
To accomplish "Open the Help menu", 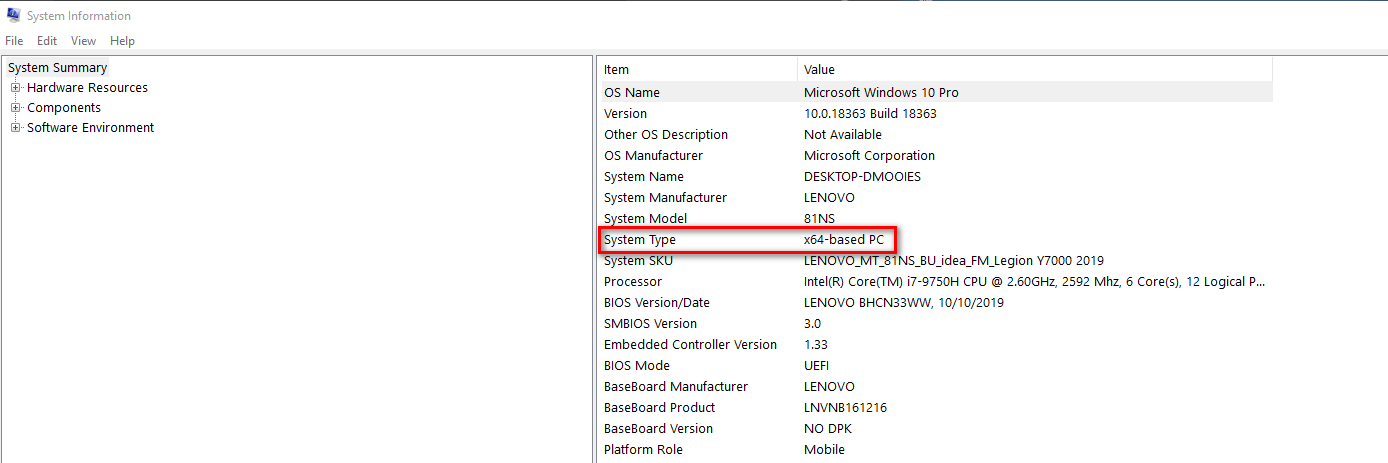I will [122, 41].
